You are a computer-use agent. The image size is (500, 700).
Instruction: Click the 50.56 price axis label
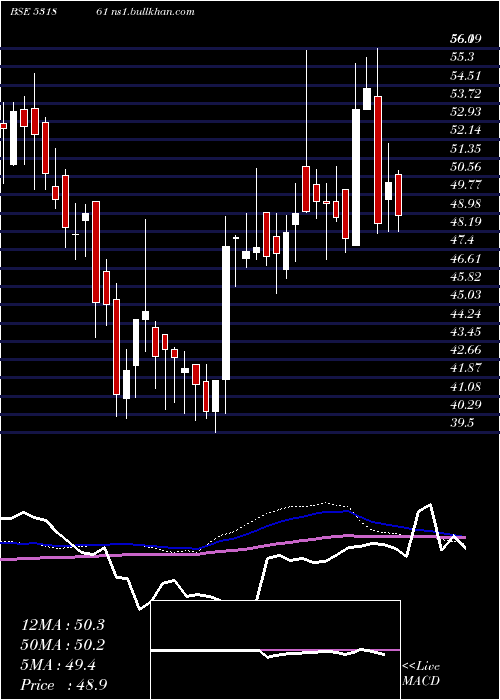coord(465,167)
